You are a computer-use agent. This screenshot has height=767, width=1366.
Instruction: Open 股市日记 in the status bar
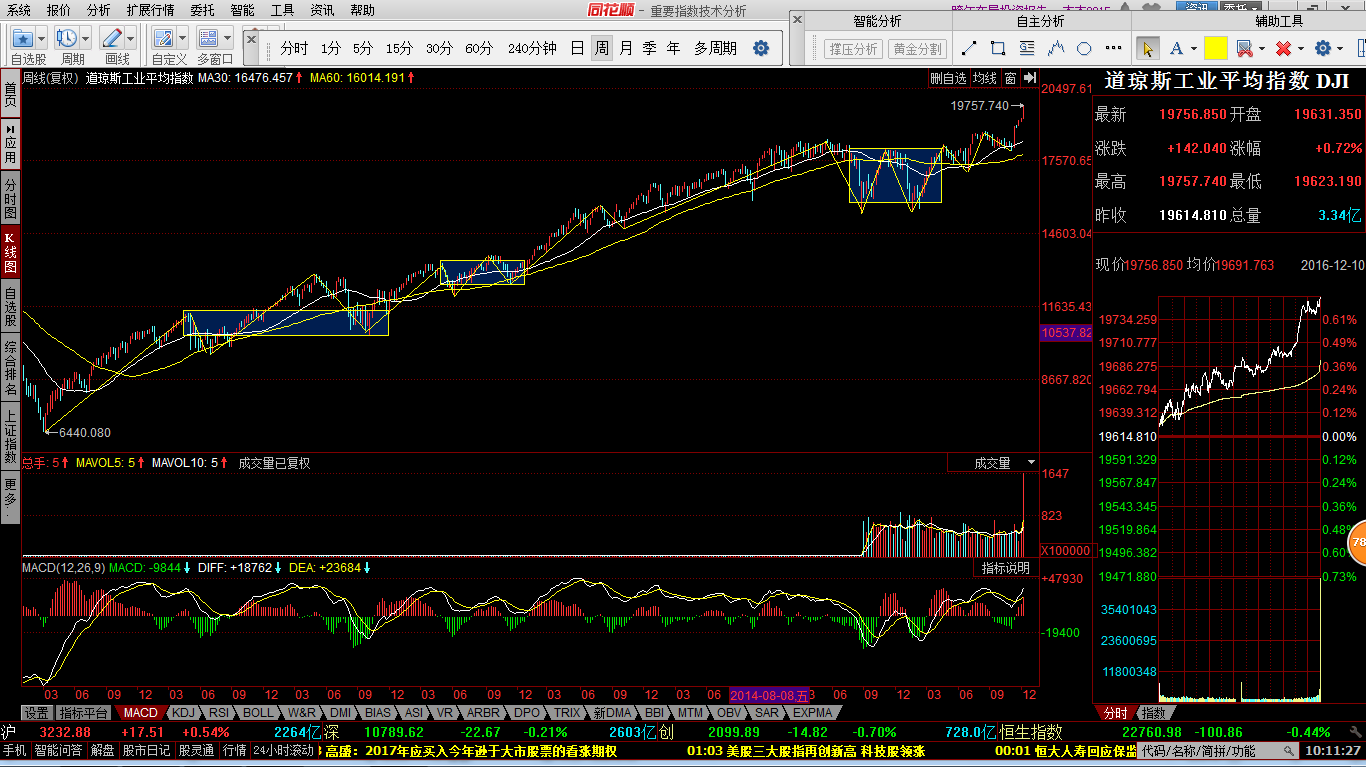click(146, 750)
